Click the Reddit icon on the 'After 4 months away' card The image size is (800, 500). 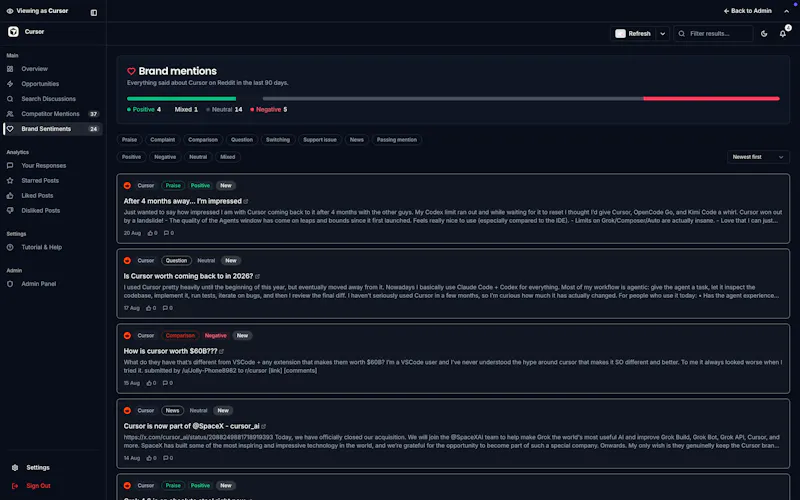128,186
